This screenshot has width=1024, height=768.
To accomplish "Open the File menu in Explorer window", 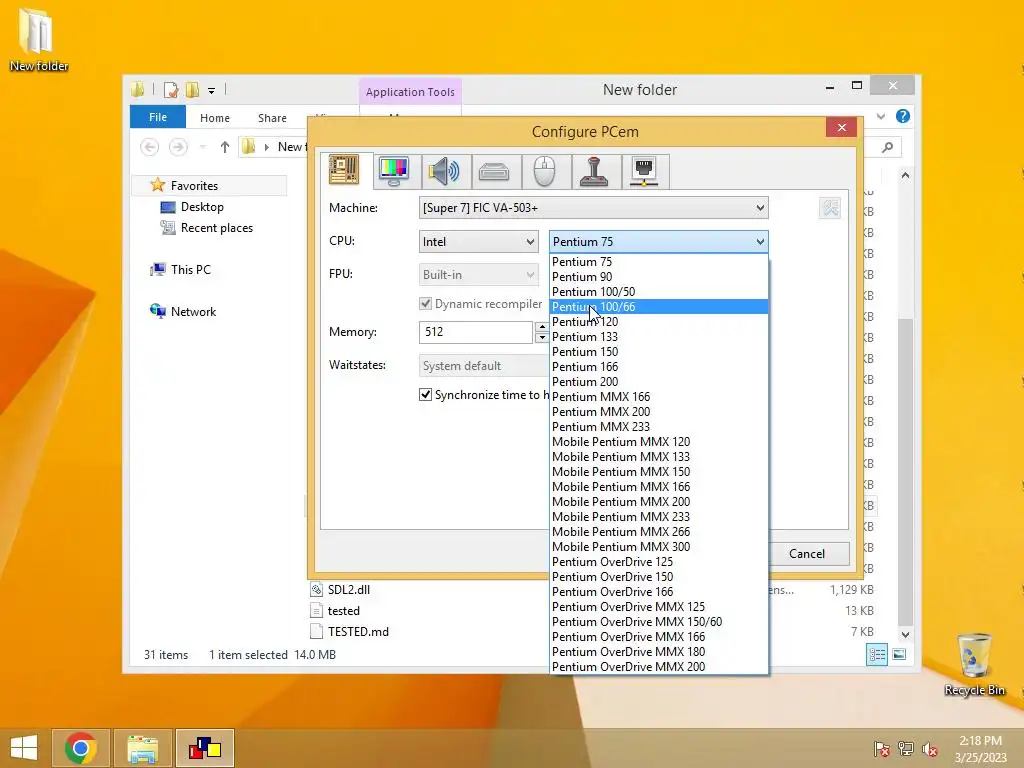I will [x=158, y=118].
